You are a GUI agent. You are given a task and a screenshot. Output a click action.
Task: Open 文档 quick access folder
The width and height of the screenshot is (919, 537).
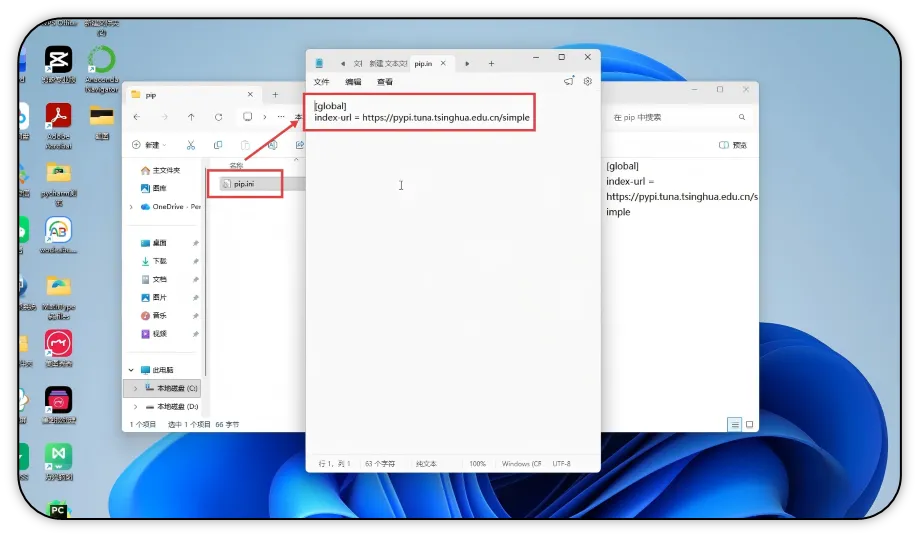tap(154, 279)
